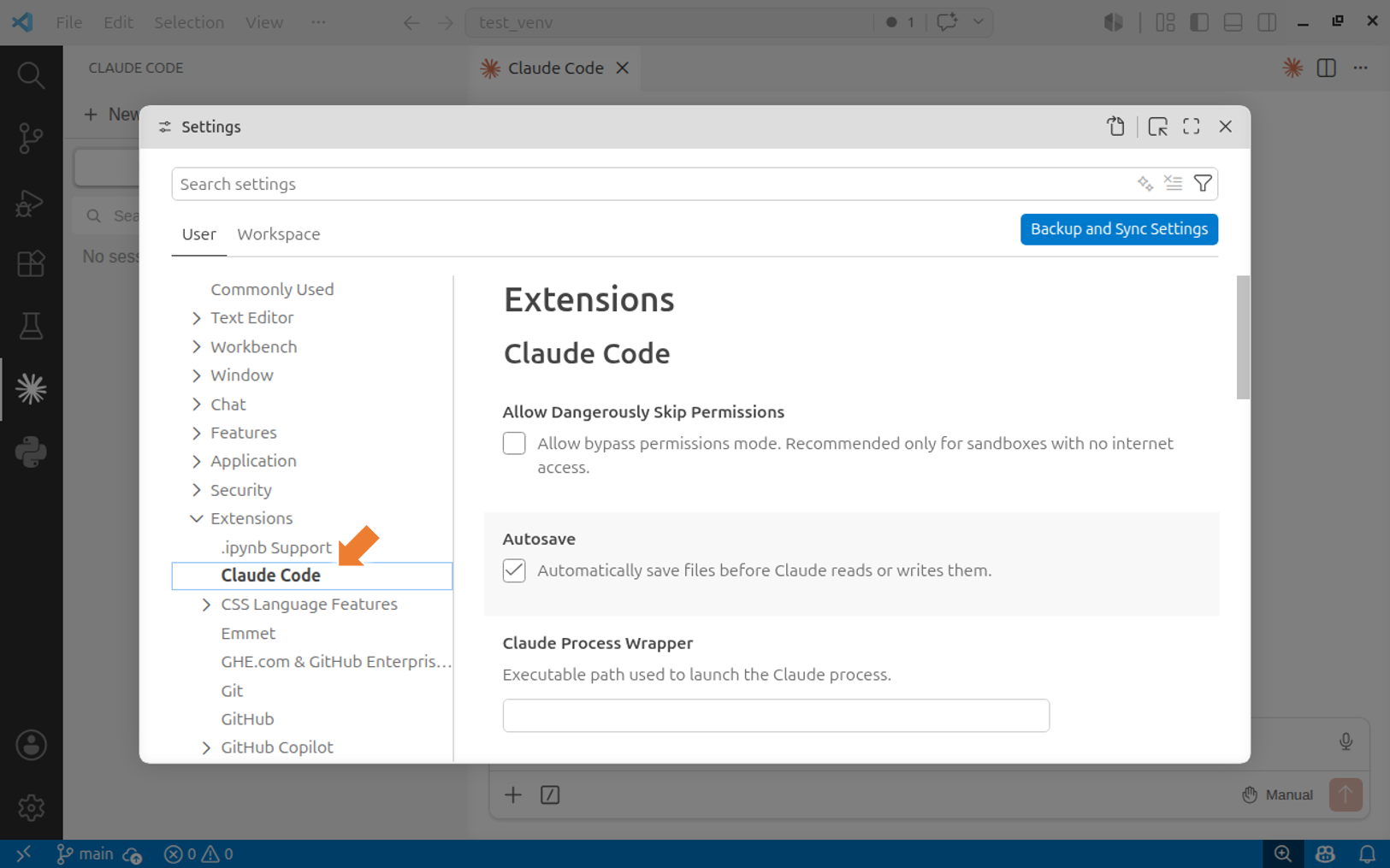Collapse the Extensions settings section
This screenshot has height=868, width=1390.
[x=197, y=518]
